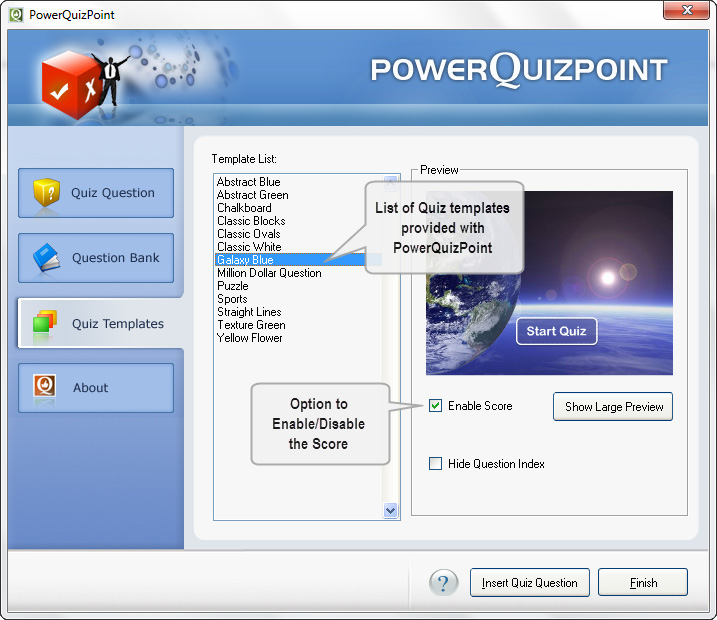The image size is (717, 620).
Task: Select the Yellow Flower template
Action: (x=250, y=338)
